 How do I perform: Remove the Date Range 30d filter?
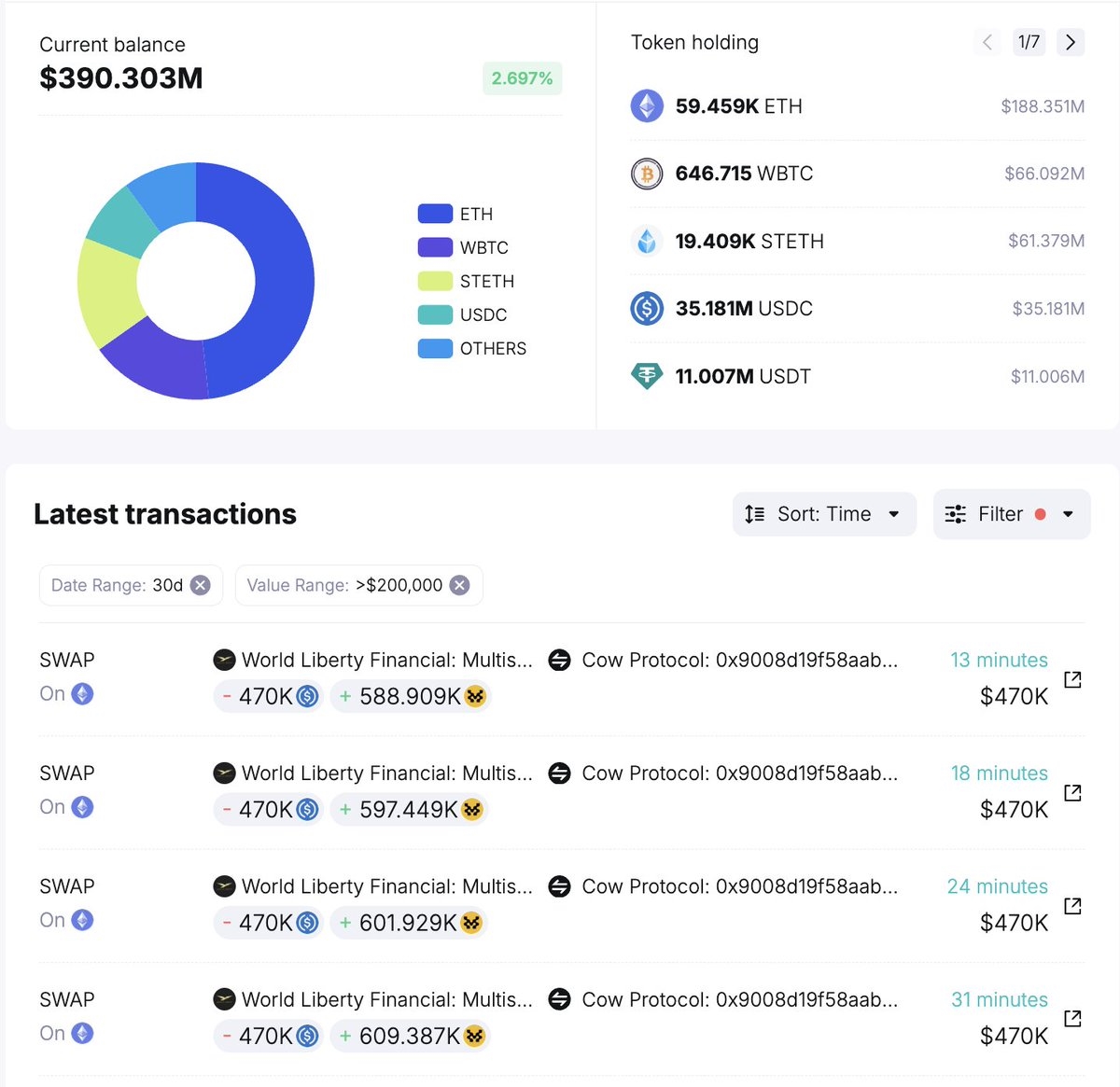click(x=200, y=585)
